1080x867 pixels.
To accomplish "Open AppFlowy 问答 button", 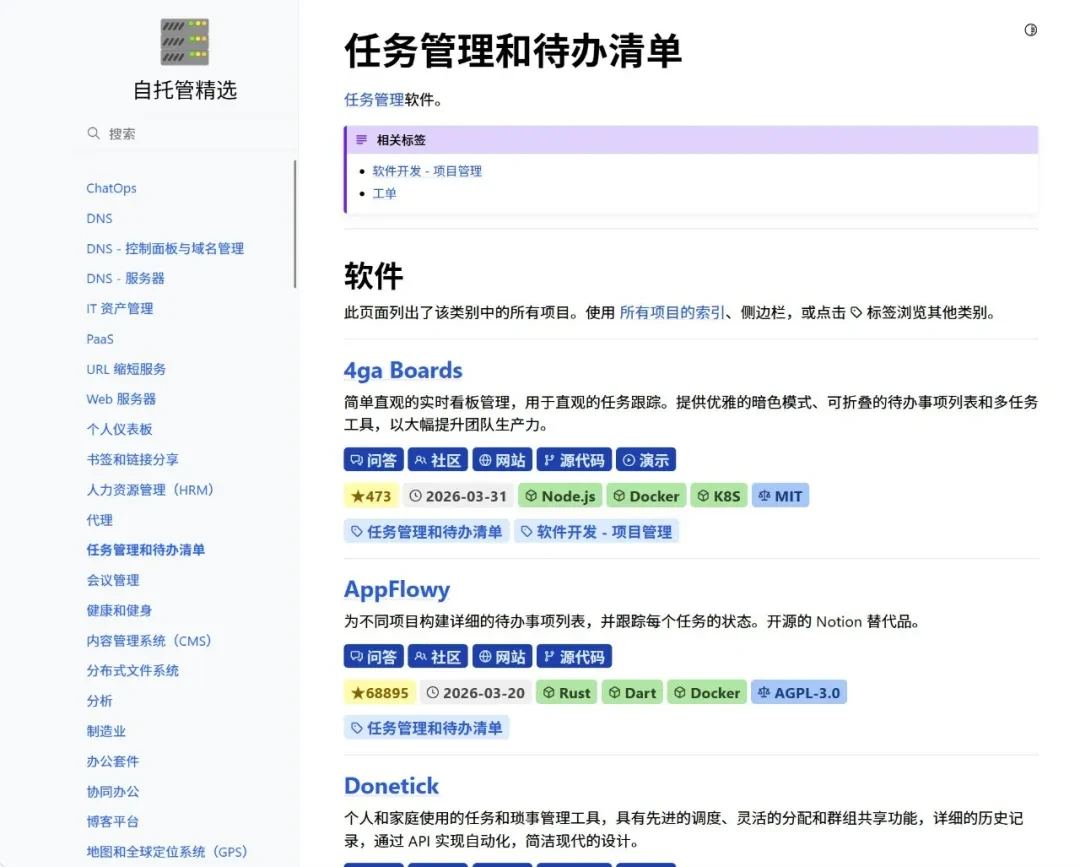I will coord(373,657).
